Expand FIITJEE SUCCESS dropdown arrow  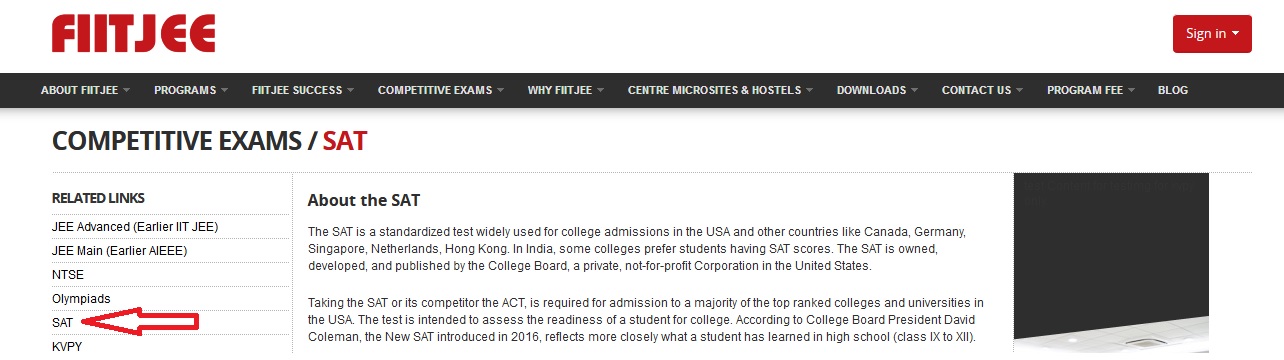point(350,90)
